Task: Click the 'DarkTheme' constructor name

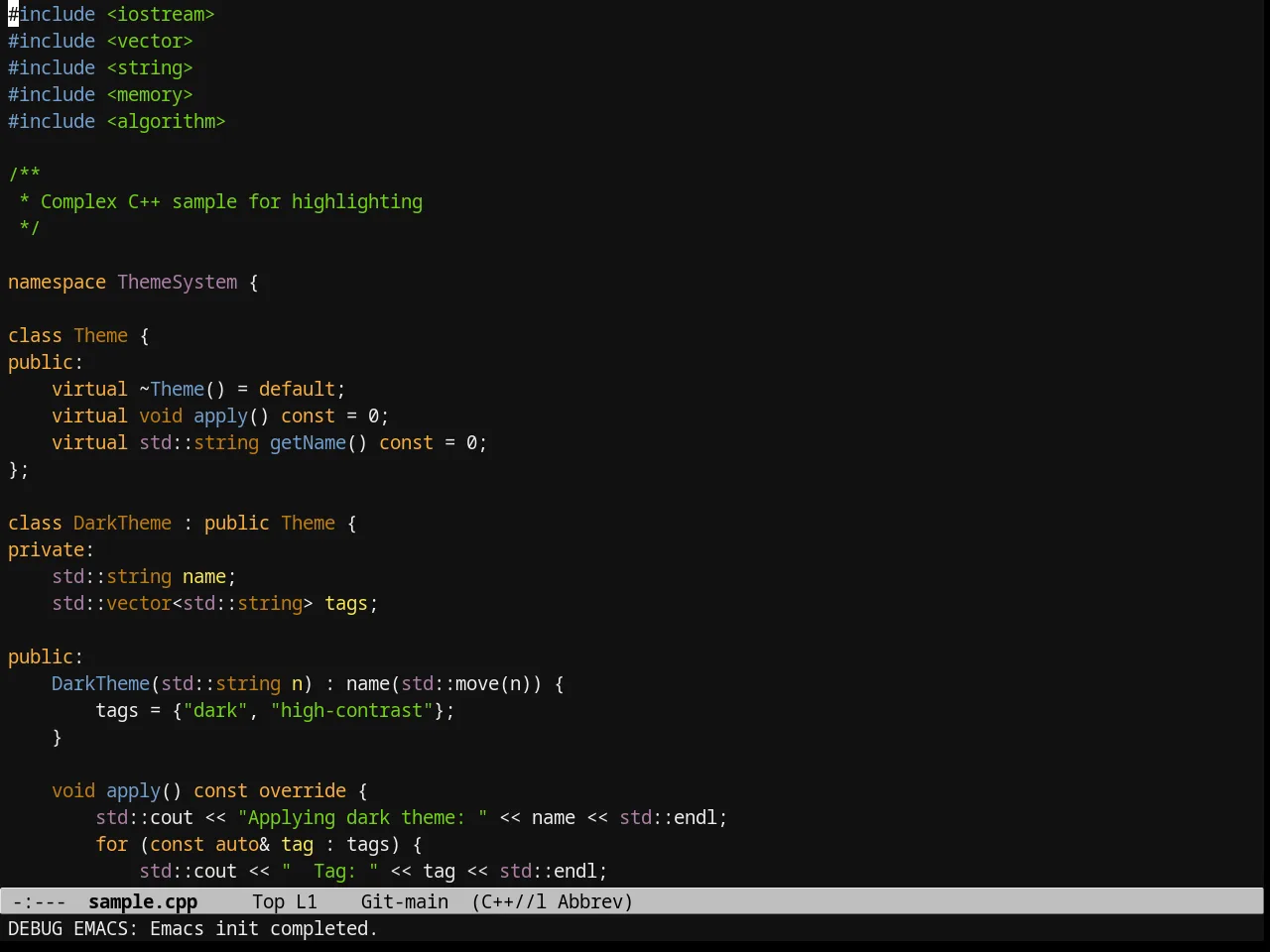Action: pyautogui.click(x=100, y=683)
